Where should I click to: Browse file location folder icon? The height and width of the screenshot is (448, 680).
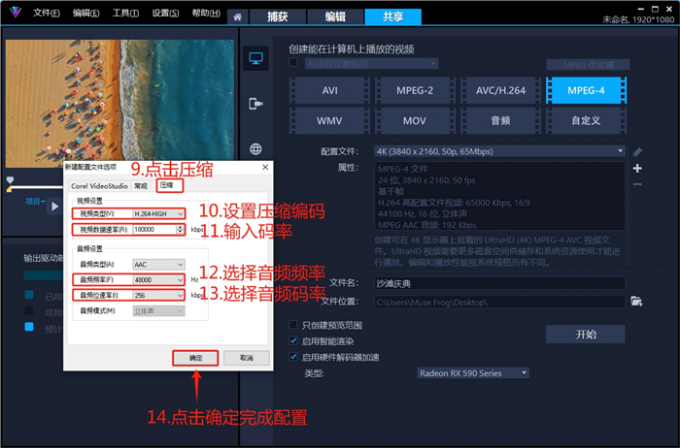[636, 301]
